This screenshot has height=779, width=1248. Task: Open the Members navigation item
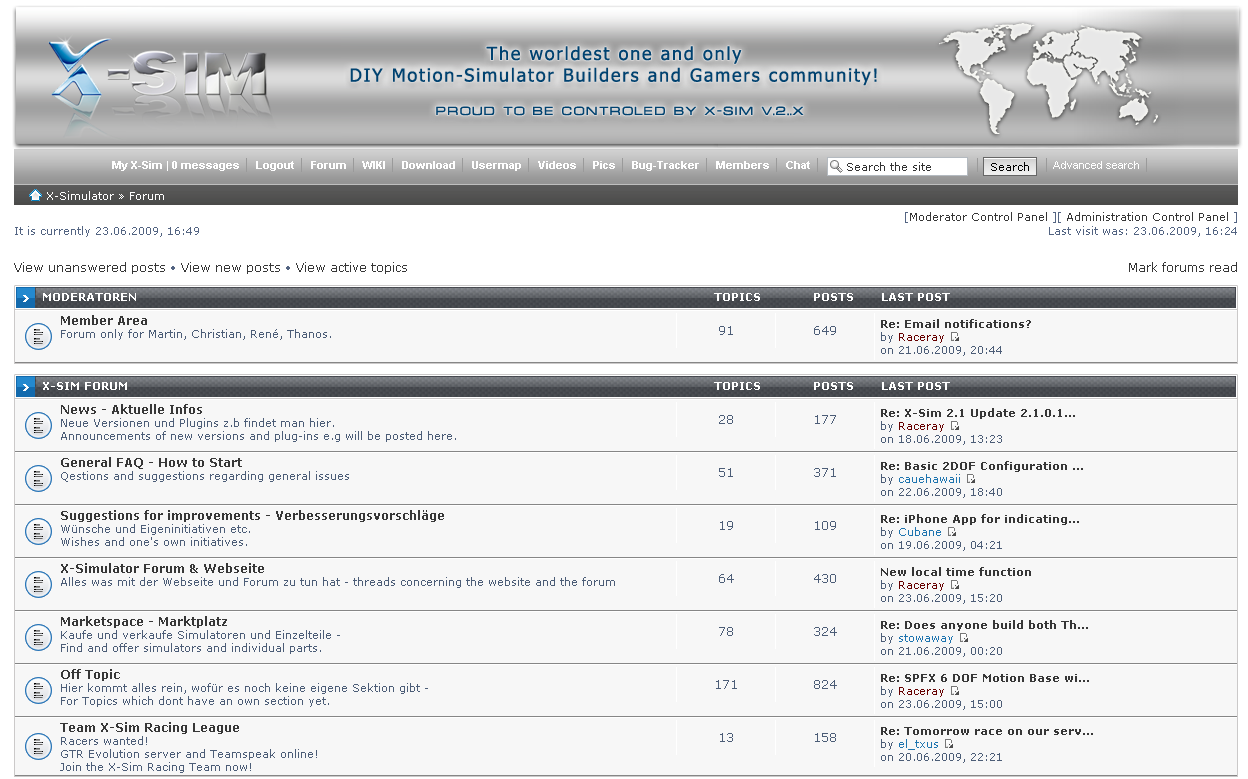click(742, 165)
